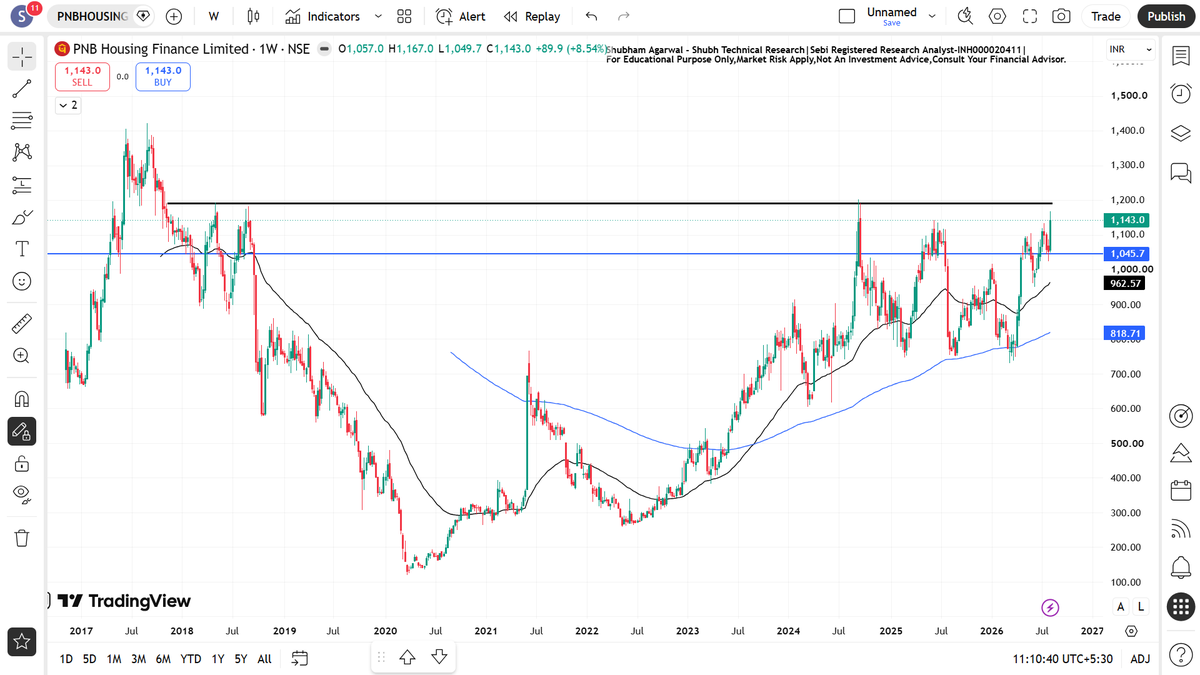1200x675 pixels.
Task: Open the calendar panel
Action: point(1180,492)
